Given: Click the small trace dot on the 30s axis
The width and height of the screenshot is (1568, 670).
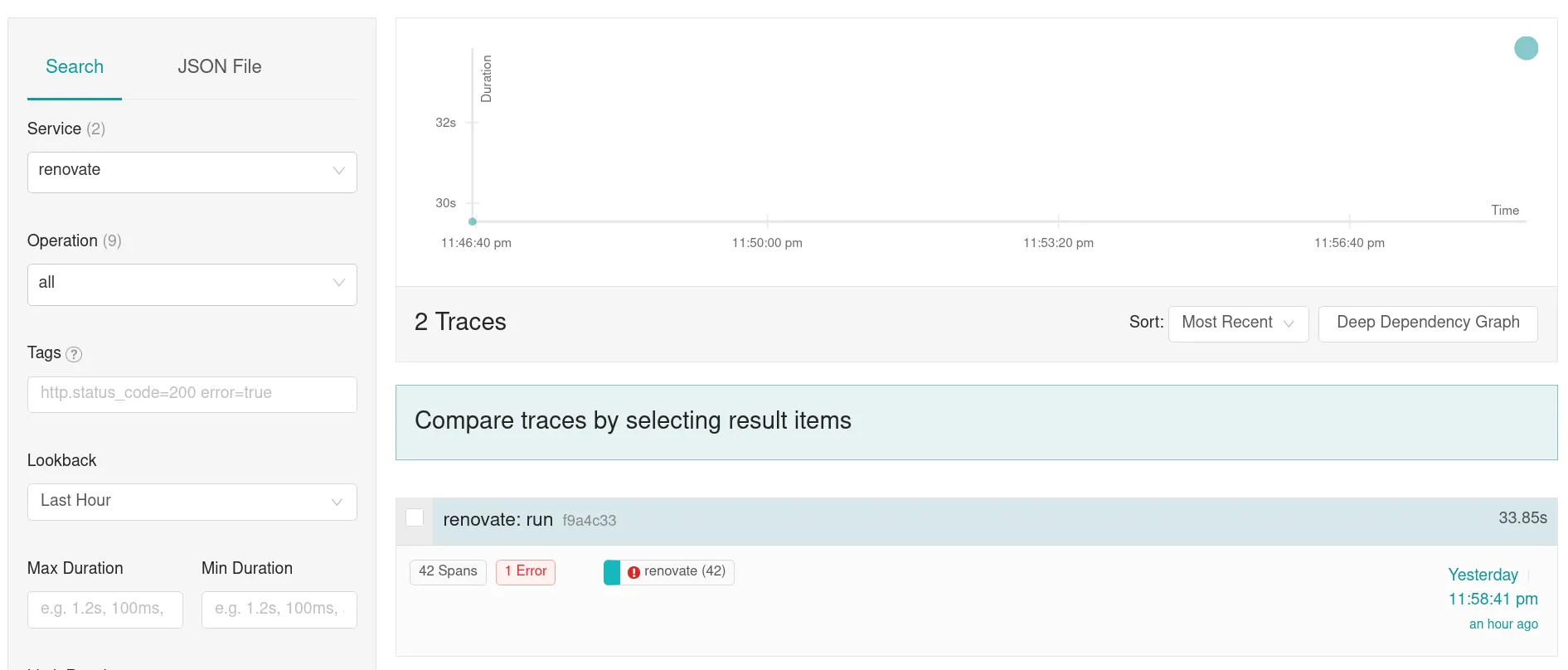Looking at the screenshot, I should tap(473, 221).
